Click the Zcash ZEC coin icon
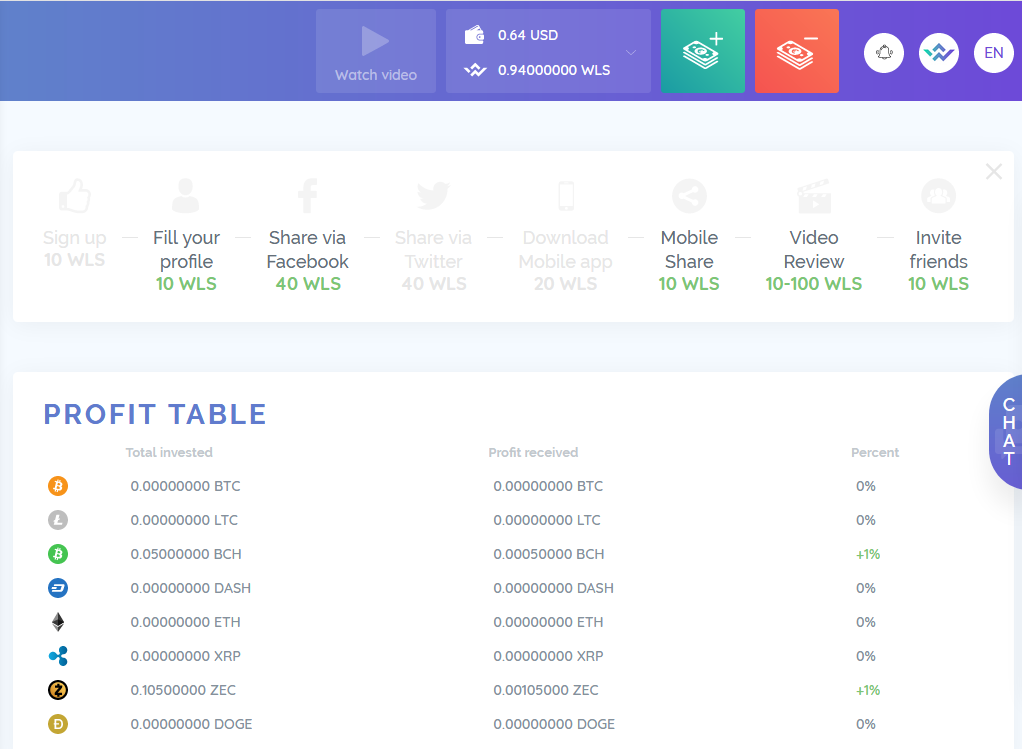 (x=58, y=690)
